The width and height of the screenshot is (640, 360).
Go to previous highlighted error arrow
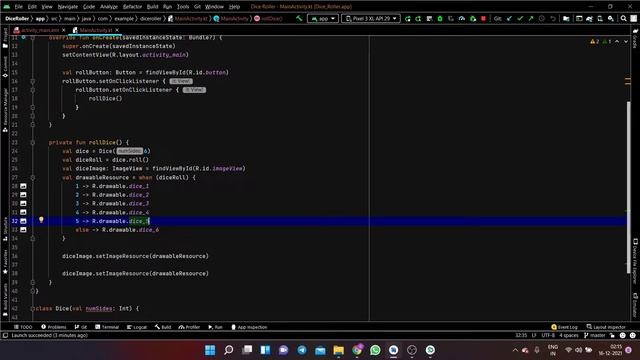(617, 42)
